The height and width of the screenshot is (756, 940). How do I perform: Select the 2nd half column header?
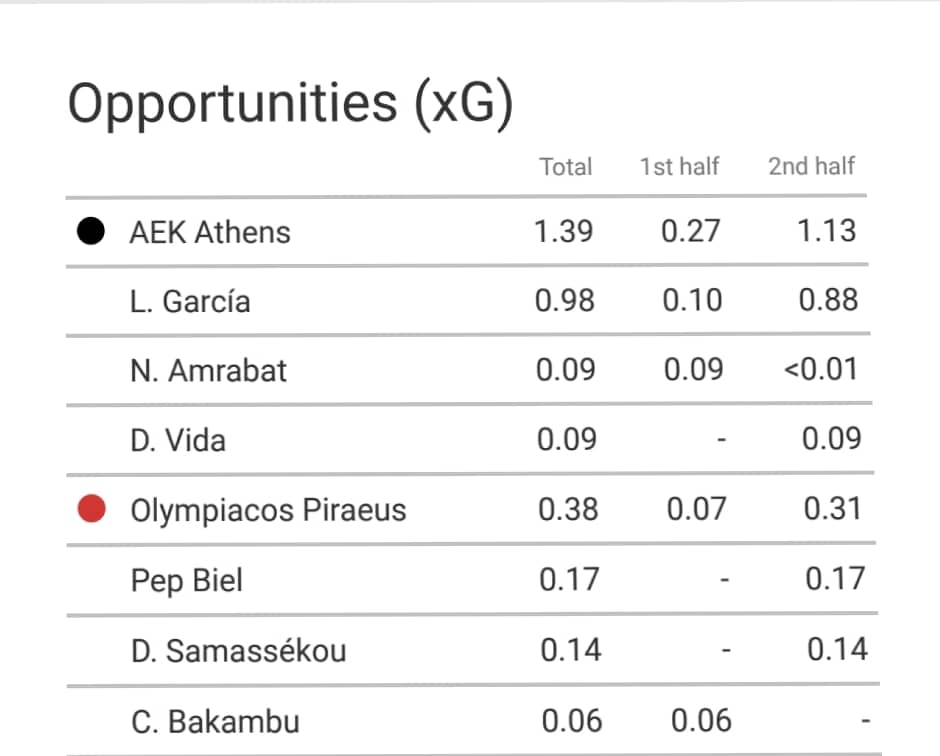point(812,166)
